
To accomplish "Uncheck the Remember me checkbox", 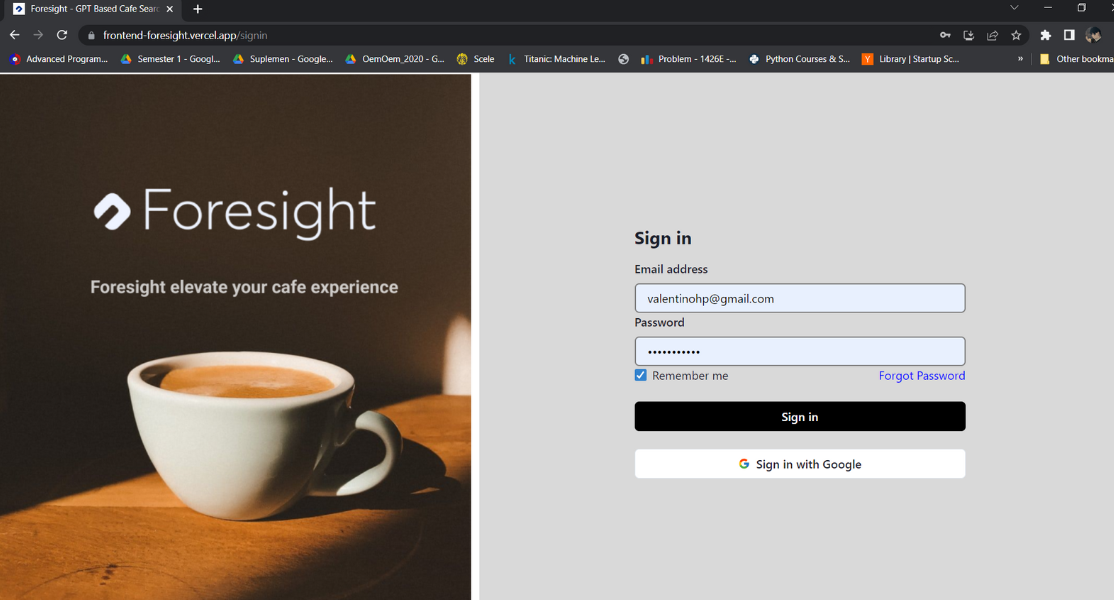I will (641, 376).
